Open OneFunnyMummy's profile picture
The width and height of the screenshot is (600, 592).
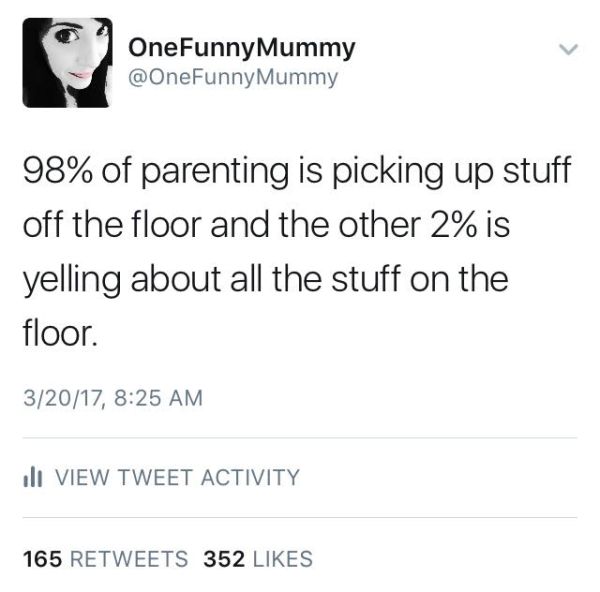(65, 62)
